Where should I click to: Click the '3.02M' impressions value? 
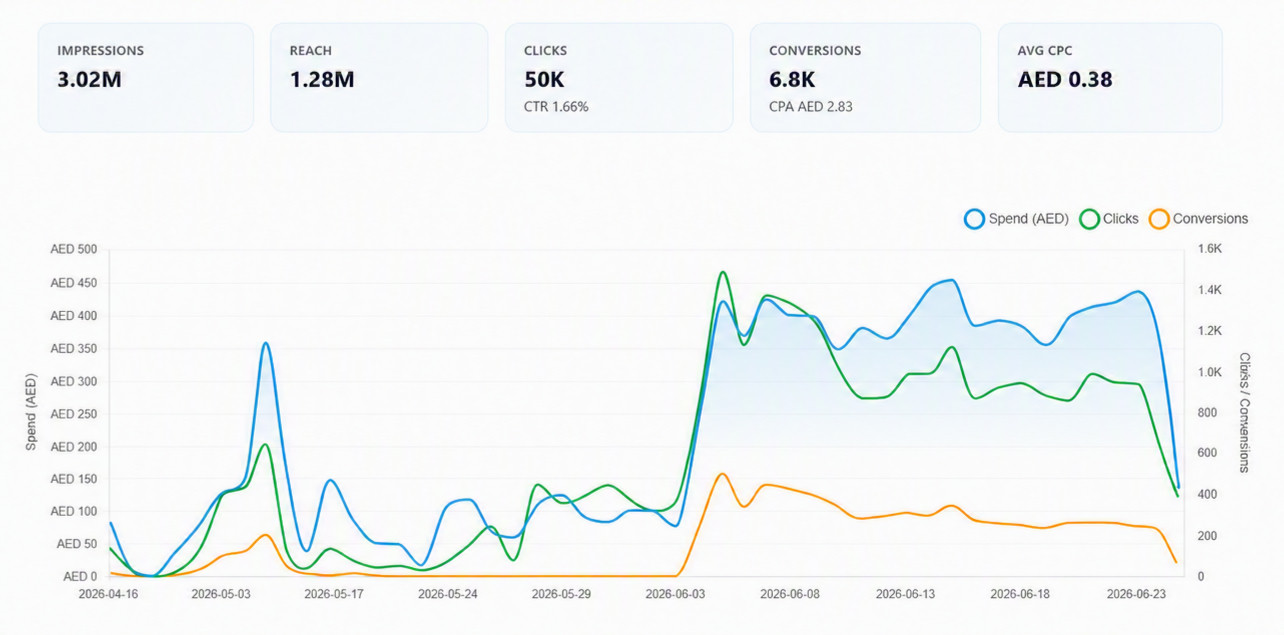(x=89, y=79)
